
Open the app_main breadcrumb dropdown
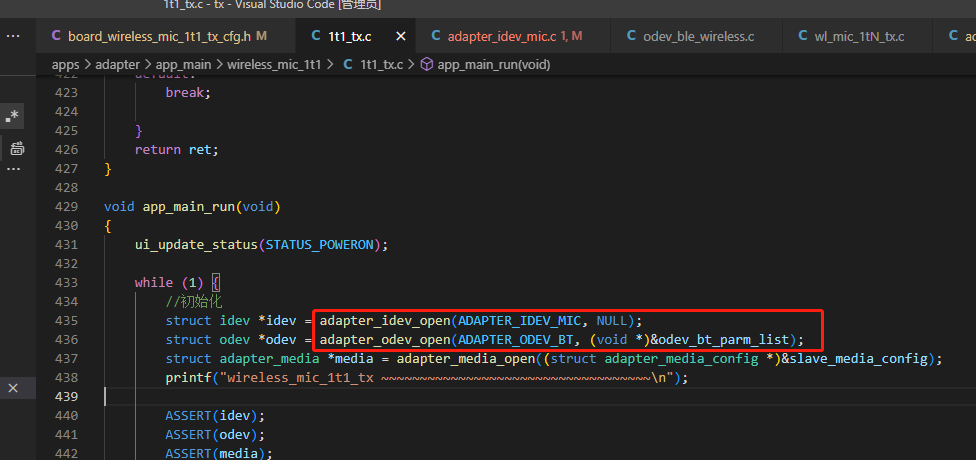point(183,64)
